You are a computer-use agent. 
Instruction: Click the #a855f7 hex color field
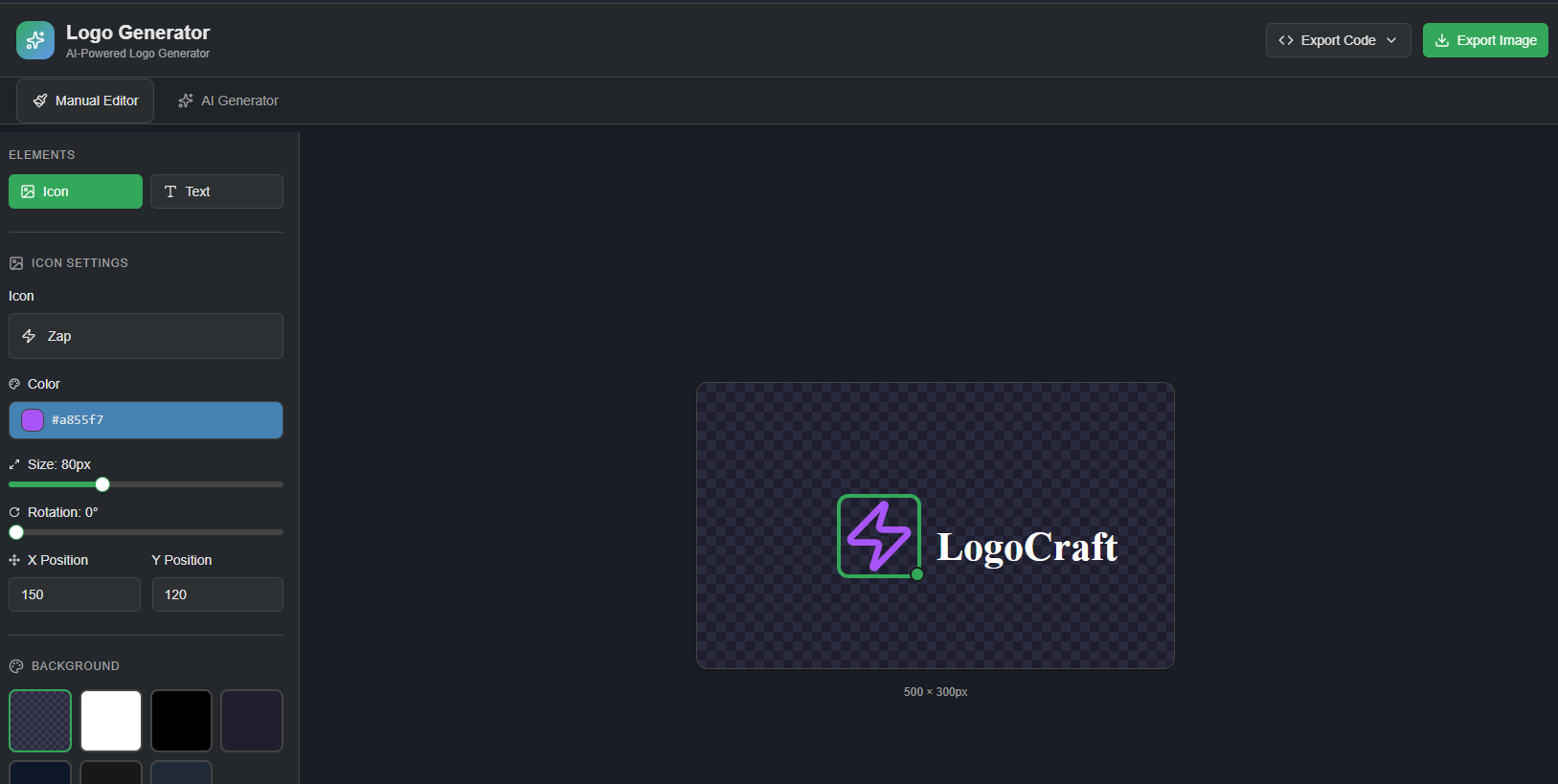(x=146, y=420)
